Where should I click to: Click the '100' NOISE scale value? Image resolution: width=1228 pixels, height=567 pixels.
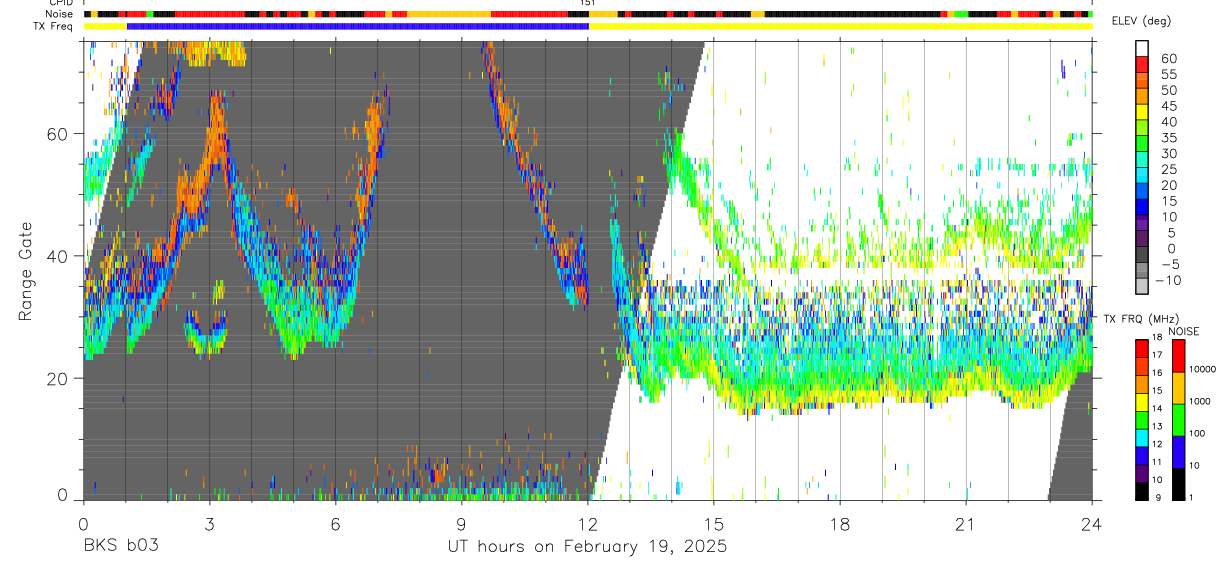click(1198, 433)
